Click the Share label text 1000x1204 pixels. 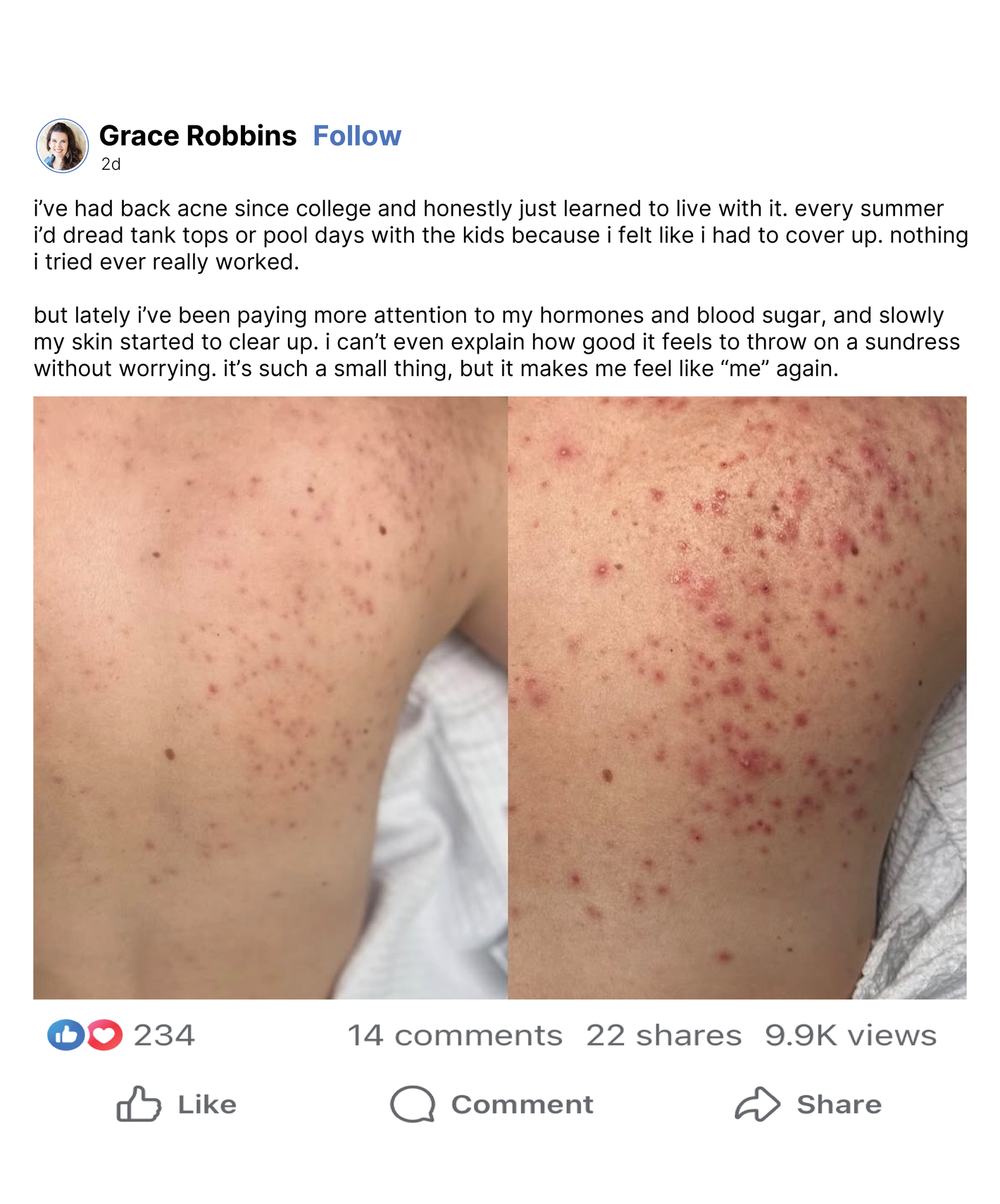pyautogui.click(x=839, y=1105)
